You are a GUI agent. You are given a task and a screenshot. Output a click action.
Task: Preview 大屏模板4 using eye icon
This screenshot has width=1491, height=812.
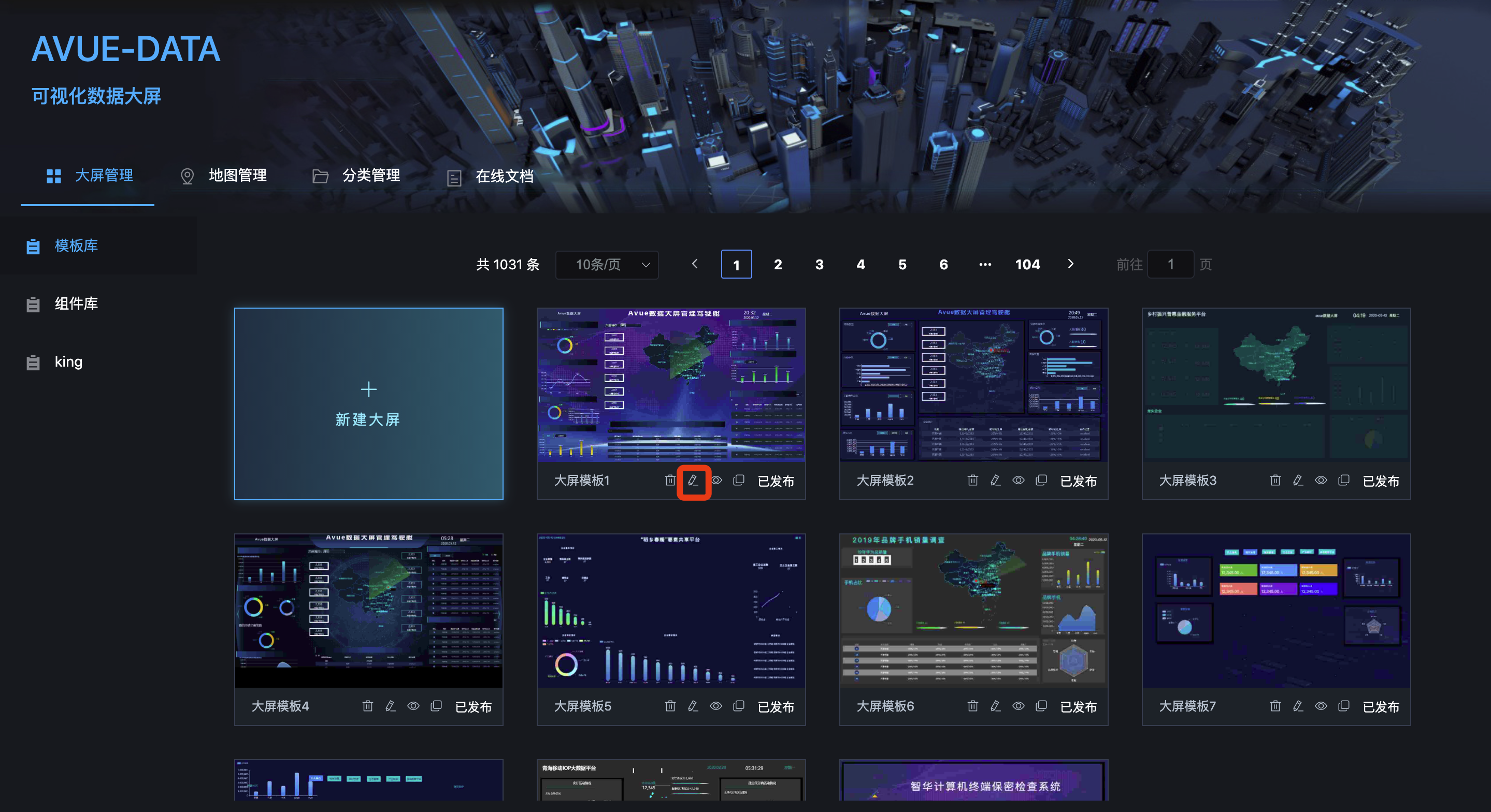(x=413, y=706)
